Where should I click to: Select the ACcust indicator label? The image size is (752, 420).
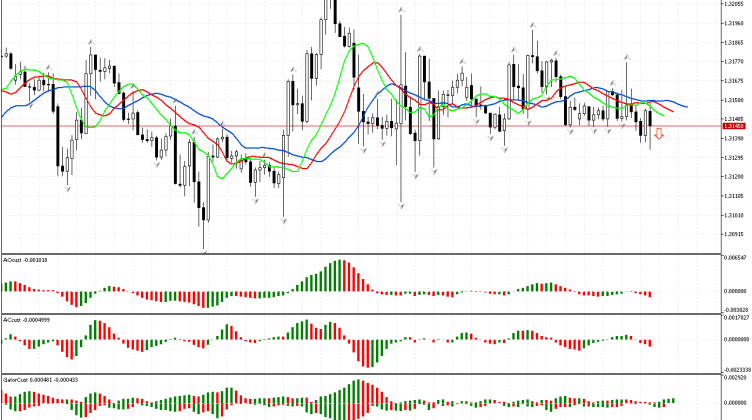[x=26, y=320]
